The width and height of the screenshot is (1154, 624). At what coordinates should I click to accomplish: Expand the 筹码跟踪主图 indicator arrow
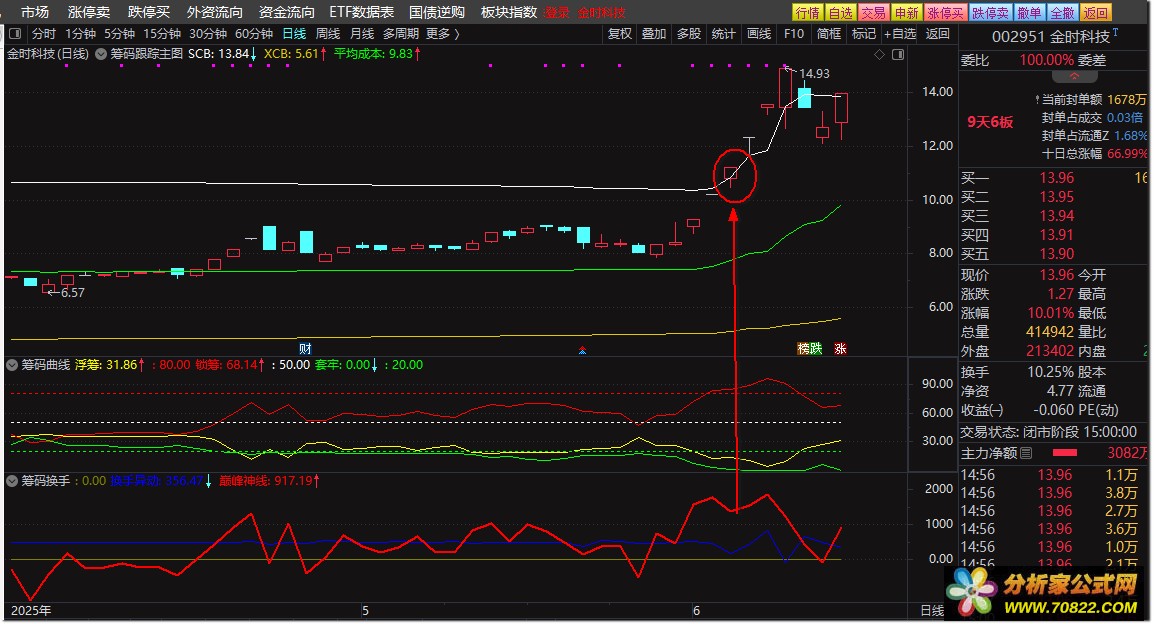click(102, 54)
